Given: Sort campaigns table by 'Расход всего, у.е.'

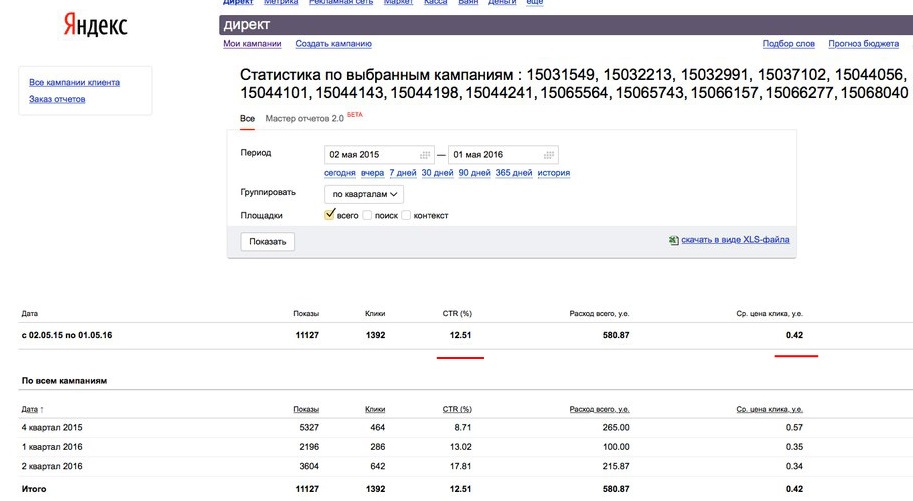Looking at the screenshot, I should pyautogui.click(x=599, y=410).
